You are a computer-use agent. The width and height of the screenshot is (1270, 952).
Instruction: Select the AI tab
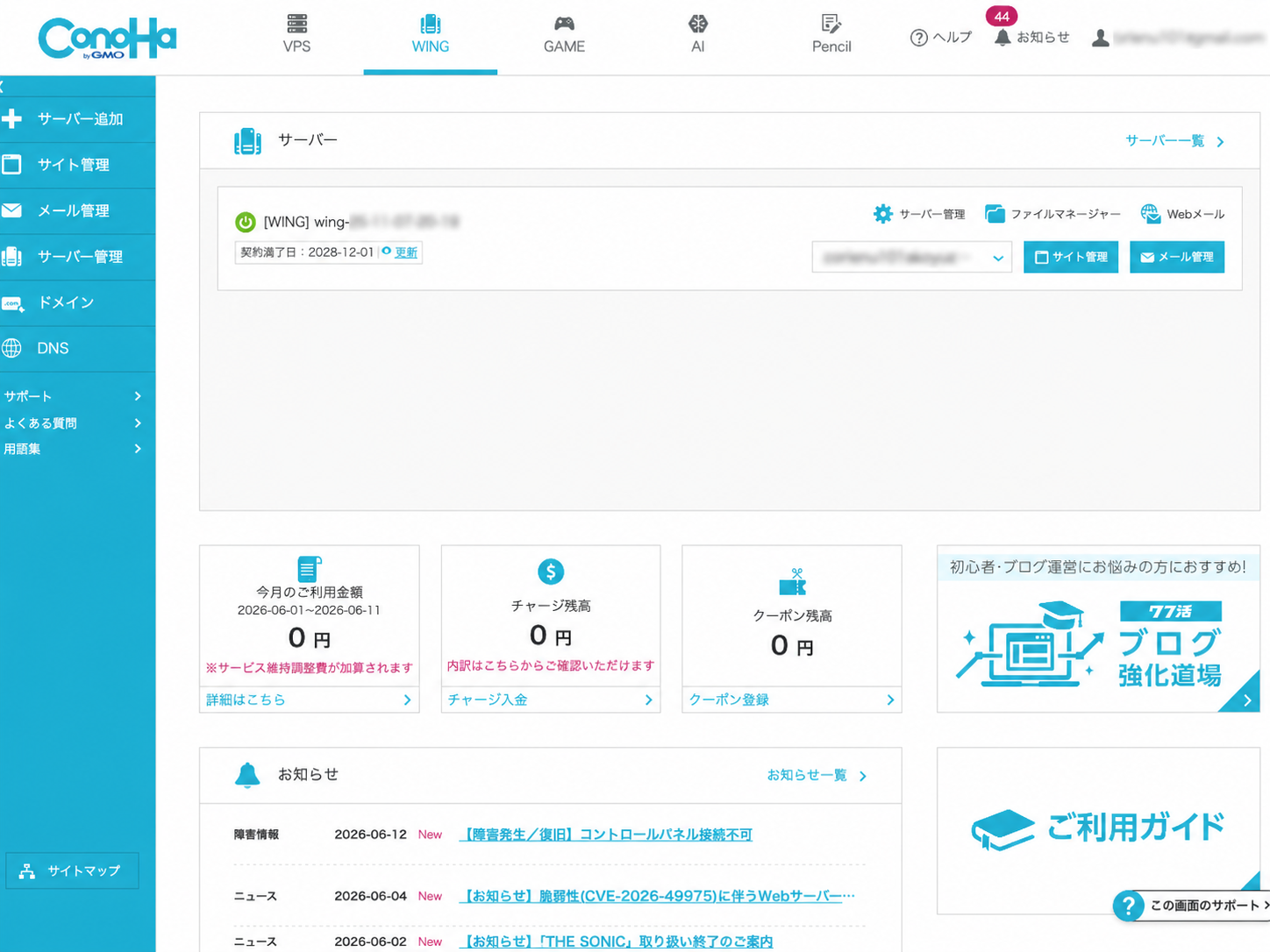pos(697,35)
